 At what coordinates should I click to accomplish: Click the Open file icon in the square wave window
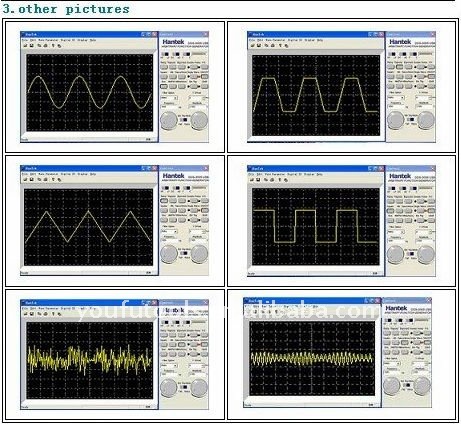tap(252, 180)
